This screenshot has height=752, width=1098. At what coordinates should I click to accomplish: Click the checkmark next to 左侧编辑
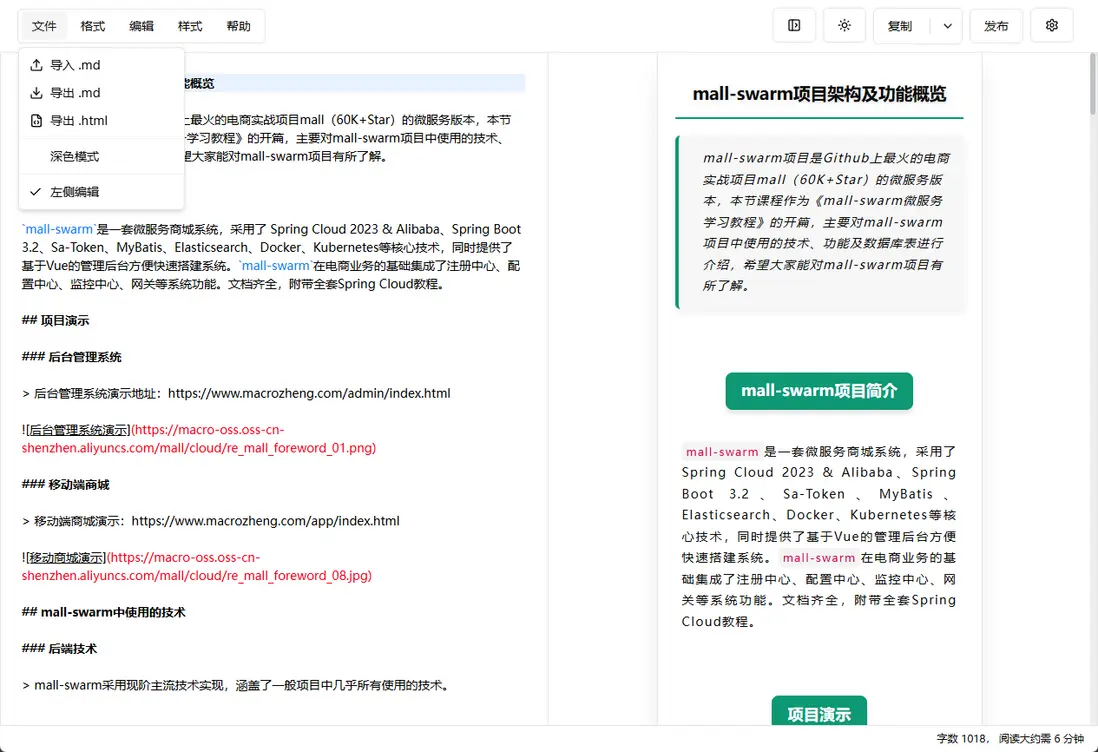[36, 192]
